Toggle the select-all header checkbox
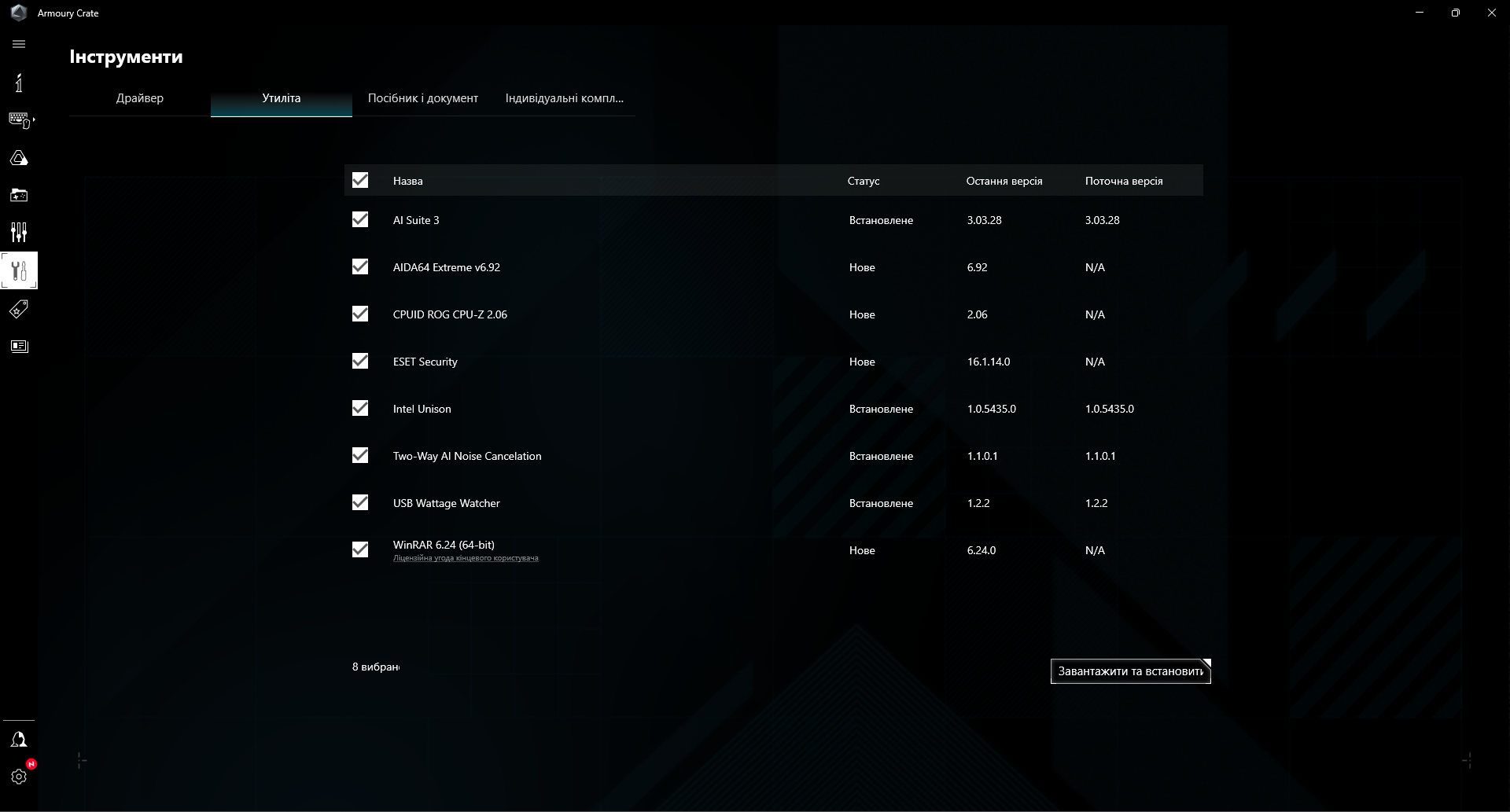Viewport: 1510px width, 812px height. [x=360, y=181]
